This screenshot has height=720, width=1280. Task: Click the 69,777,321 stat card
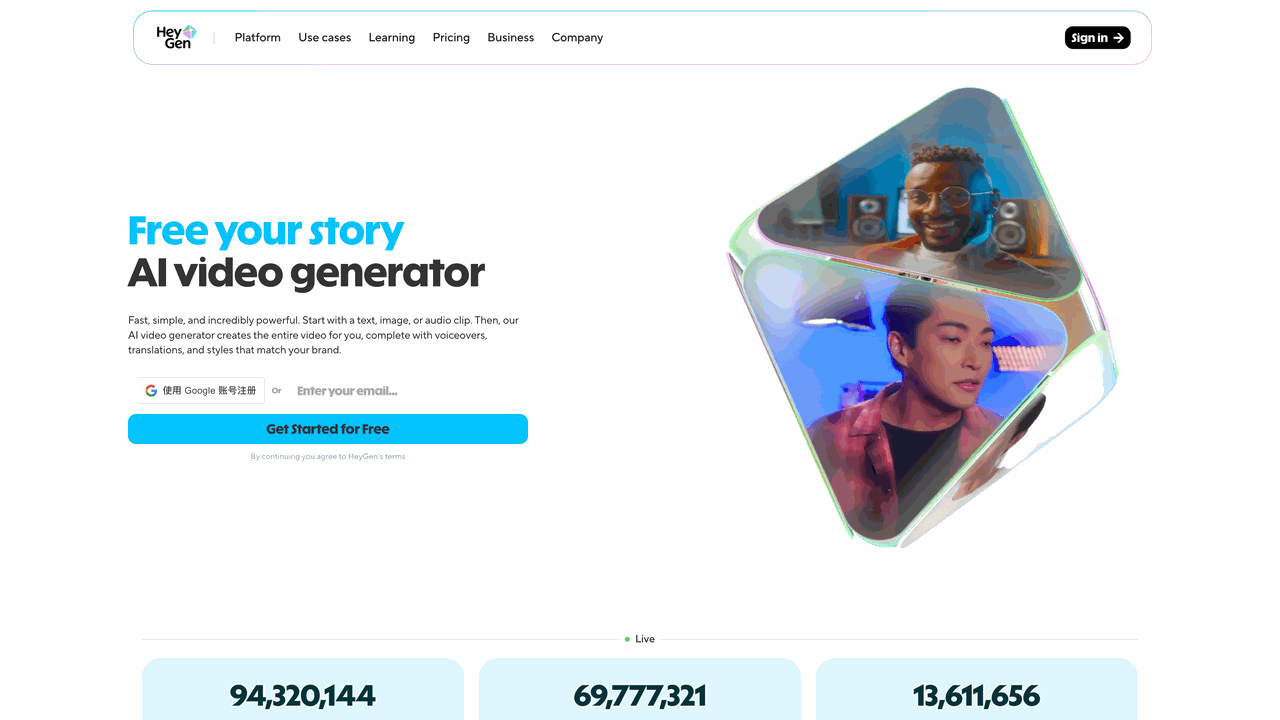pyautogui.click(x=640, y=689)
